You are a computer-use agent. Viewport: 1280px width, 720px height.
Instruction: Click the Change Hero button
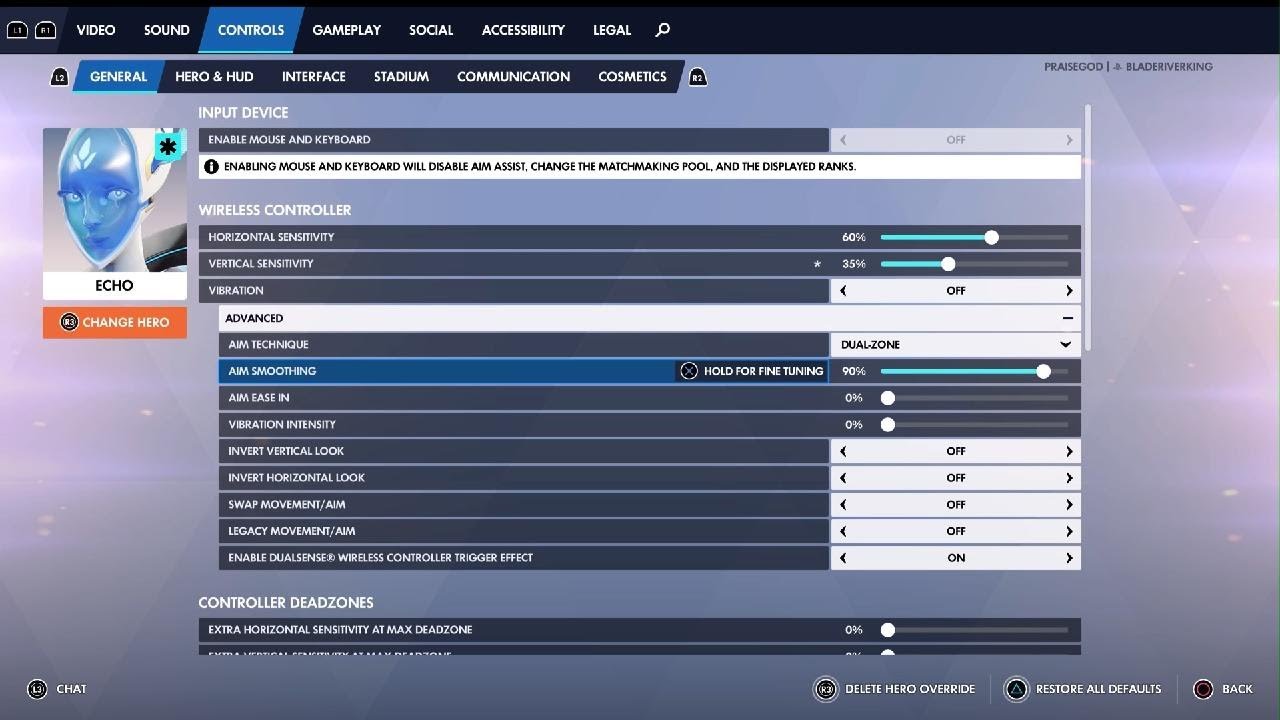click(x=115, y=322)
